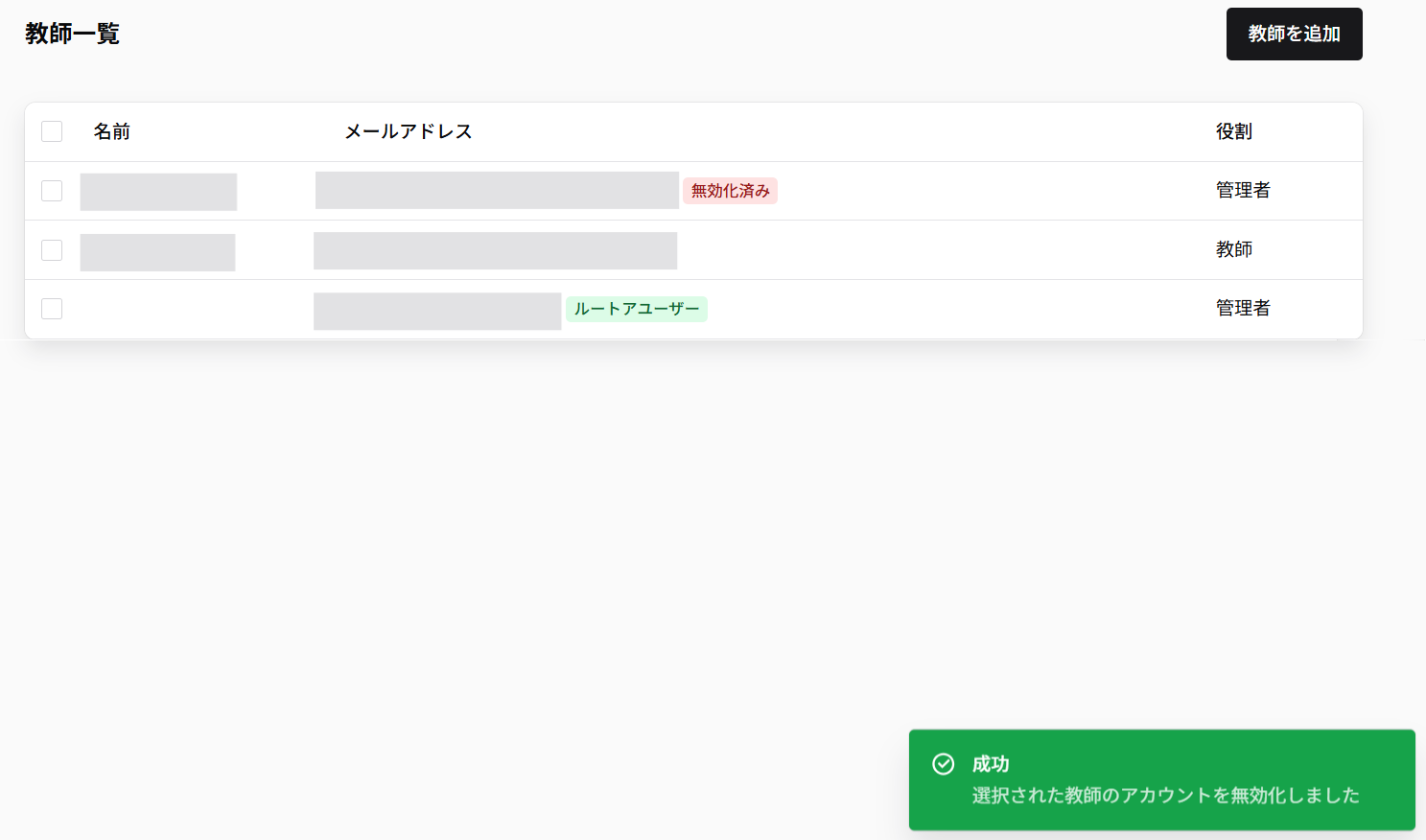
Task: Click the 管理者 role on the first row
Action: (x=1242, y=190)
